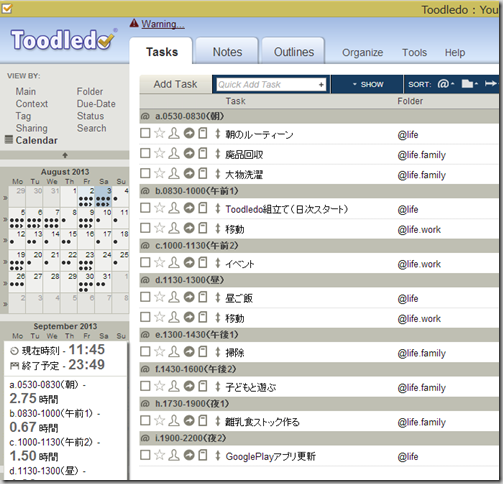
Task: Click the Task column header
Action: [x=235, y=101]
